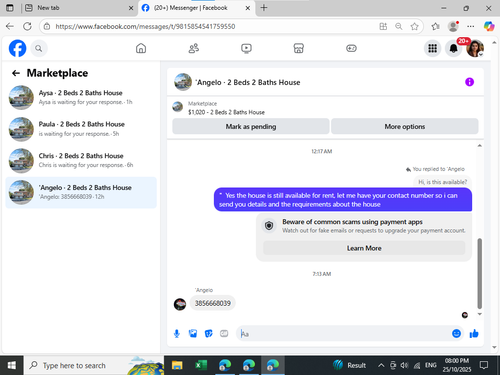Open the Facebook menu grid icon
The image size is (500, 375).
coord(432,49)
